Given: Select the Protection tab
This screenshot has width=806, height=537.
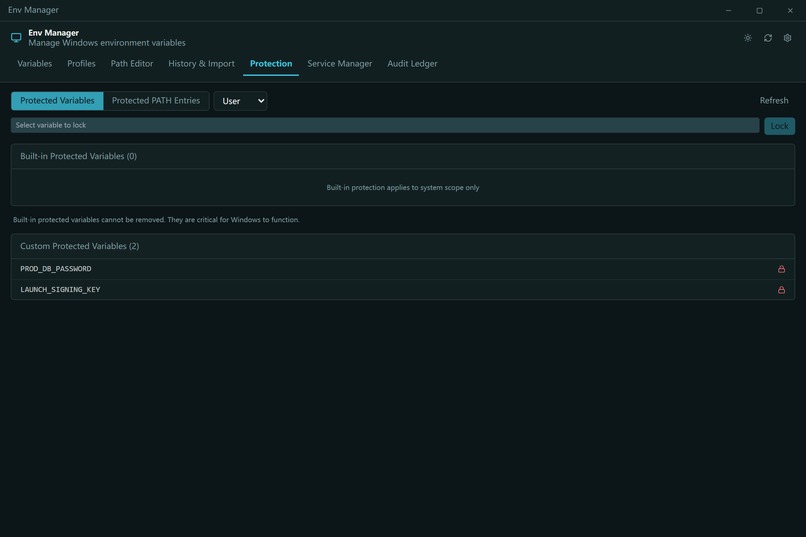Looking at the screenshot, I should click(271, 64).
